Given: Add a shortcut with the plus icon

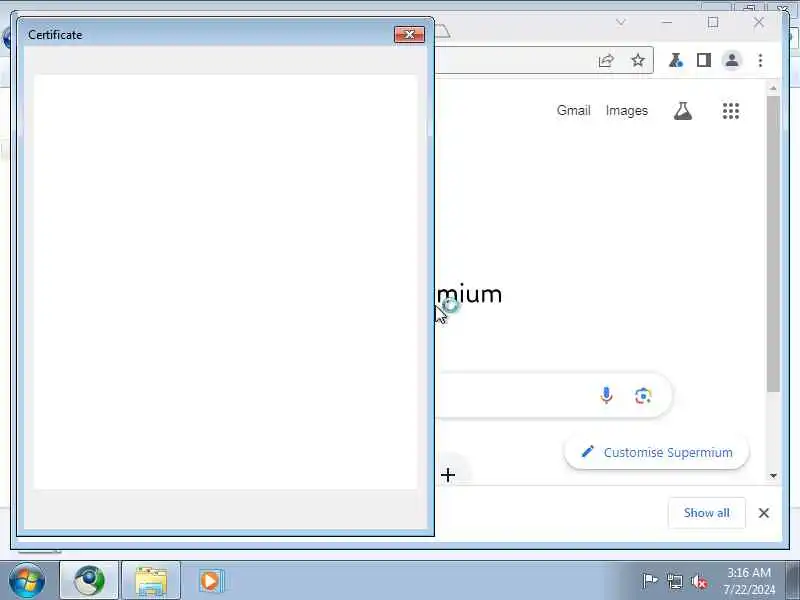Looking at the screenshot, I should (448, 475).
